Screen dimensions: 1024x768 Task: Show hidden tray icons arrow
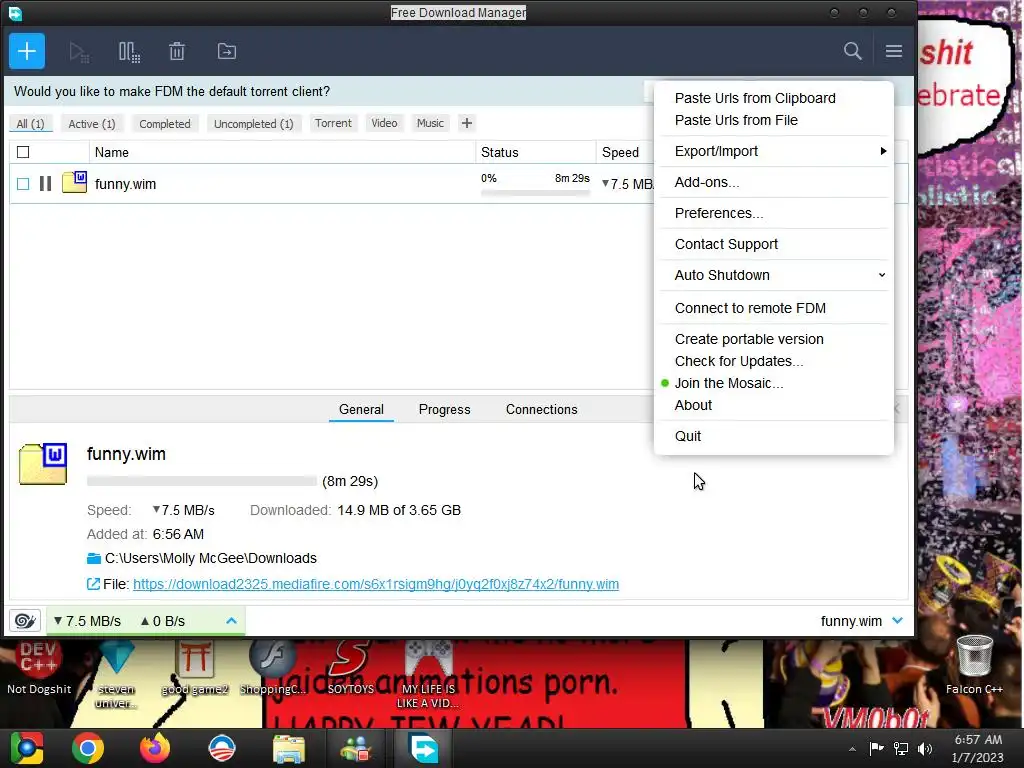852,748
